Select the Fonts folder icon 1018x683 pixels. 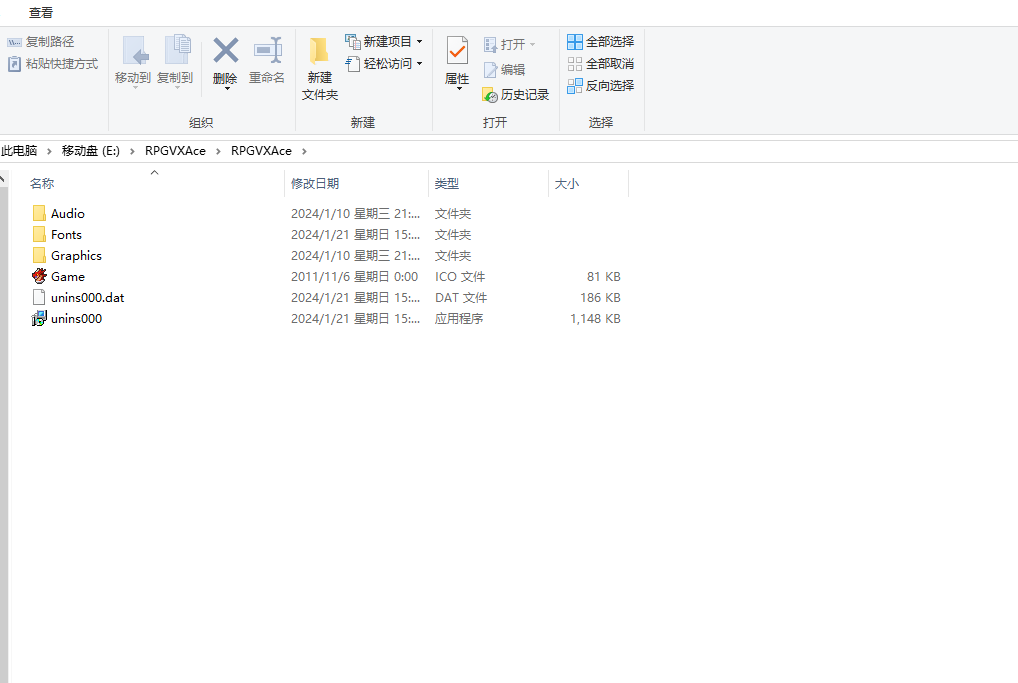click(39, 234)
